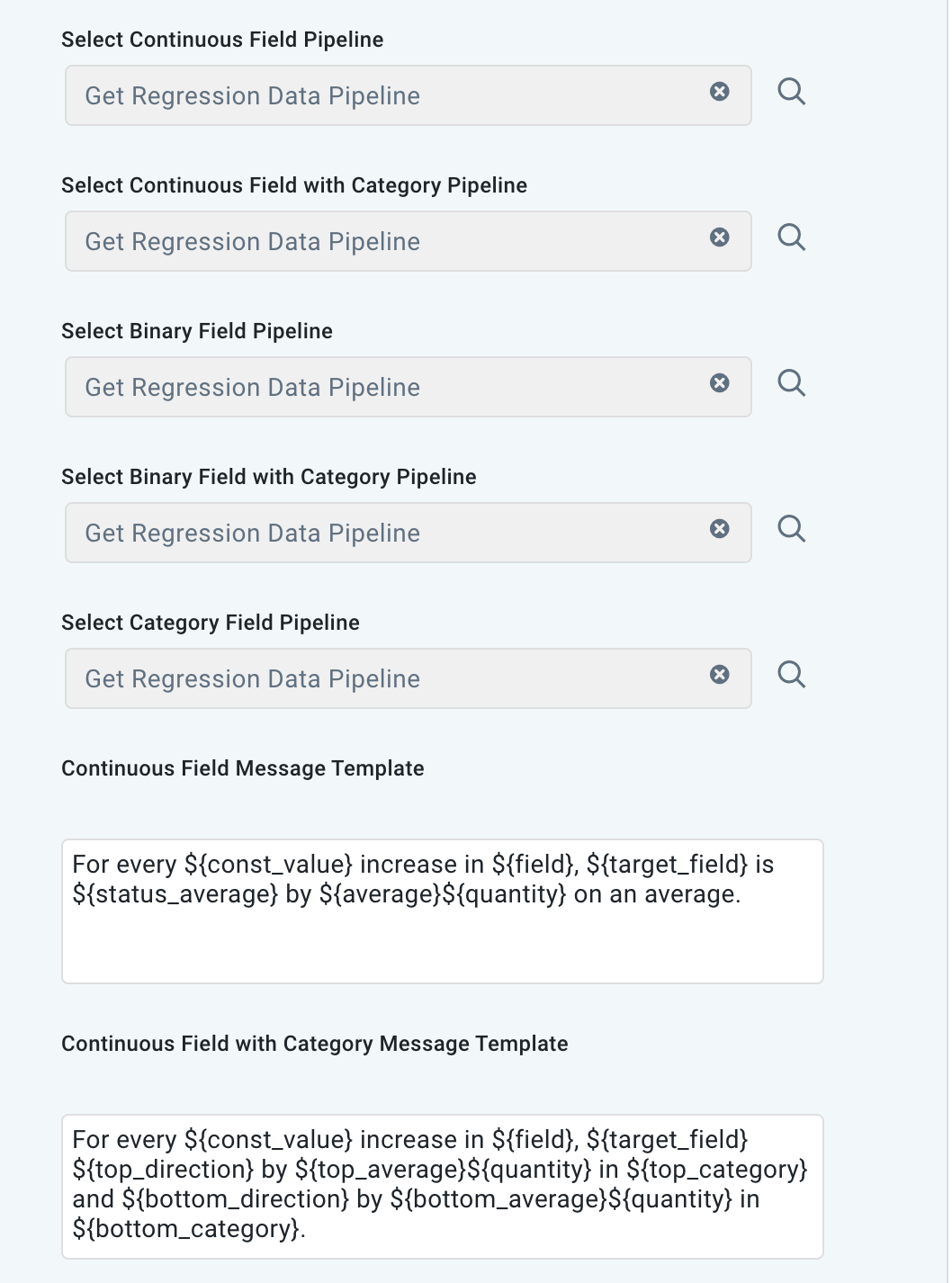
Task: Click the Continuous Field Message Template heading
Action: point(242,768)
